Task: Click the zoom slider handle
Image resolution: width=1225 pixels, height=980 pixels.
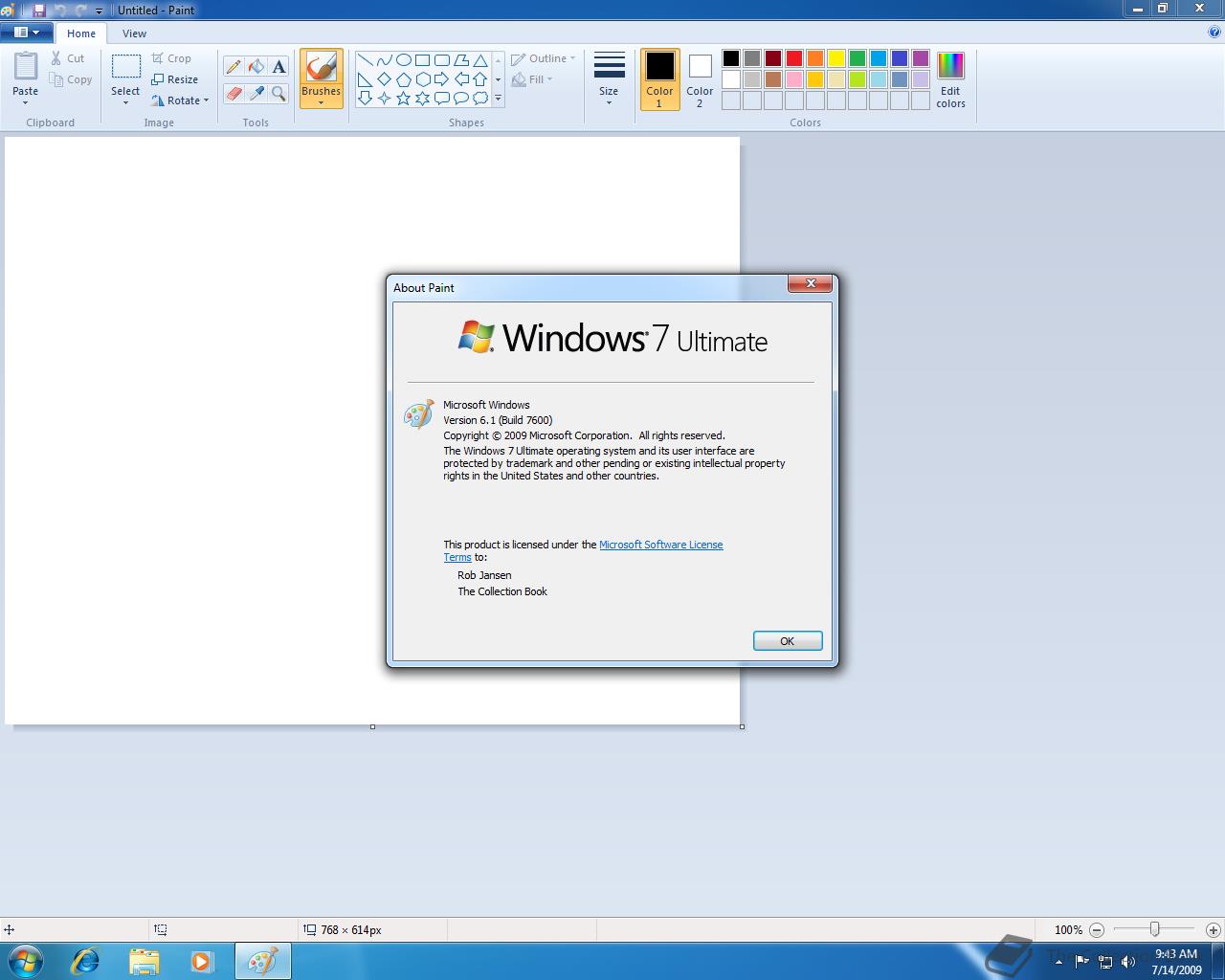Action: 1155,929
